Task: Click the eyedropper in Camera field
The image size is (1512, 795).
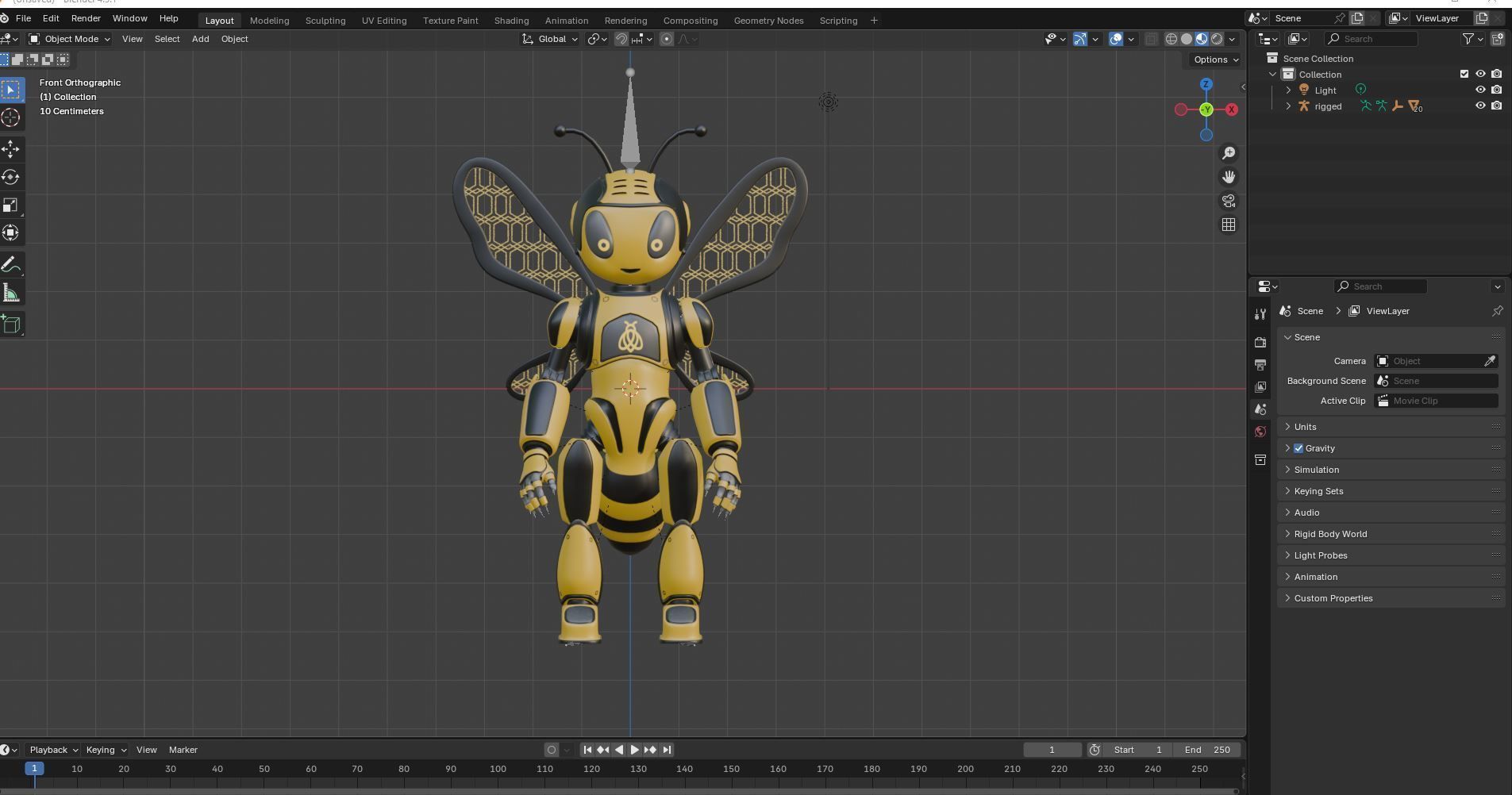Action: tap(1491, 361)
